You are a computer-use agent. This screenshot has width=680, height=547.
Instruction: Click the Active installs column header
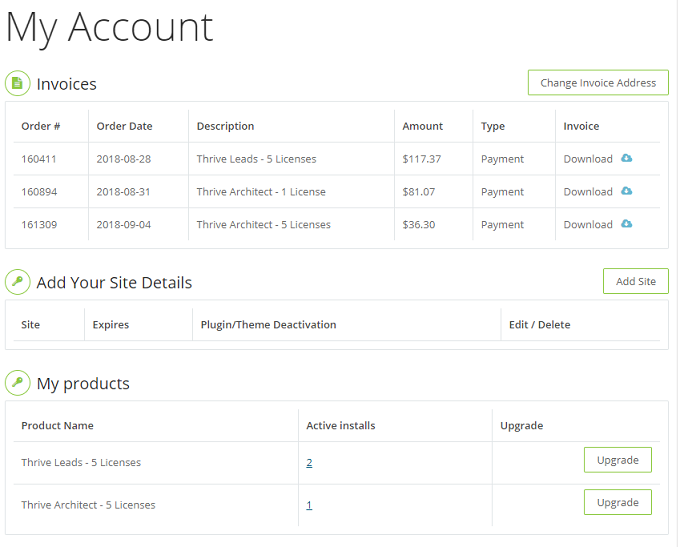[341, 426]
